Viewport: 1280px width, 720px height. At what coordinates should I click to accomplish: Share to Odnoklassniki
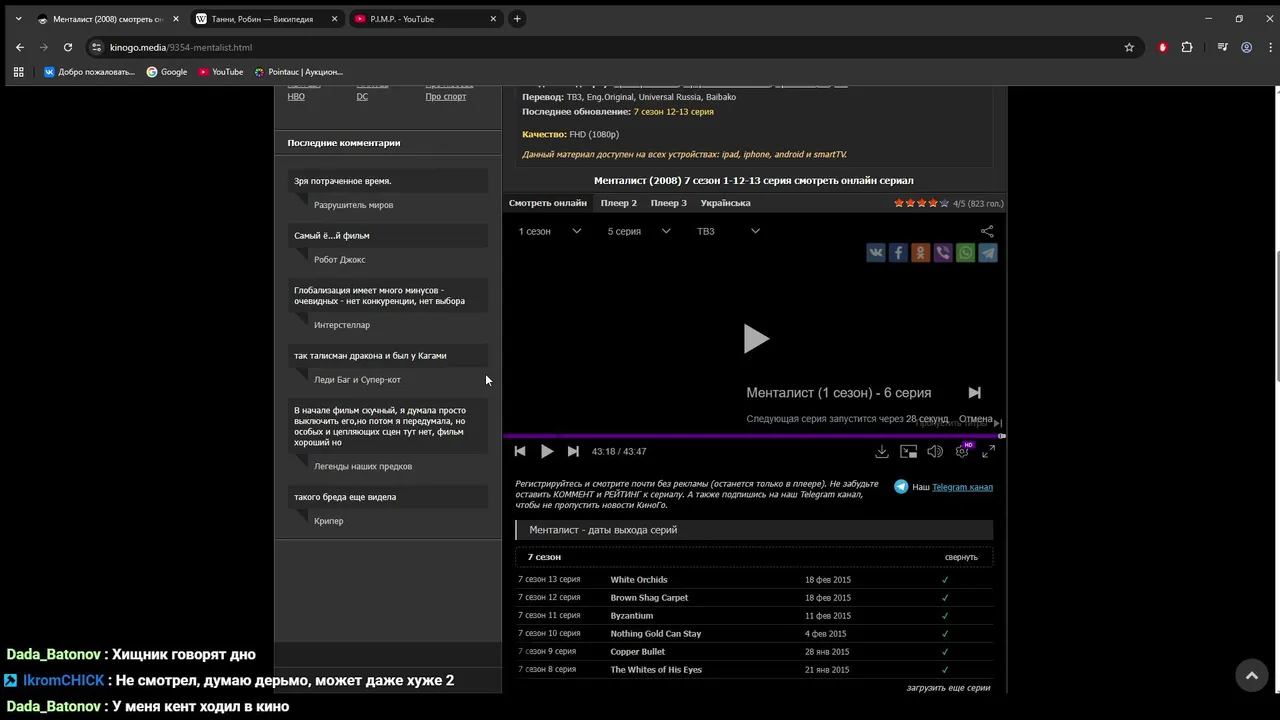point(920,253)
